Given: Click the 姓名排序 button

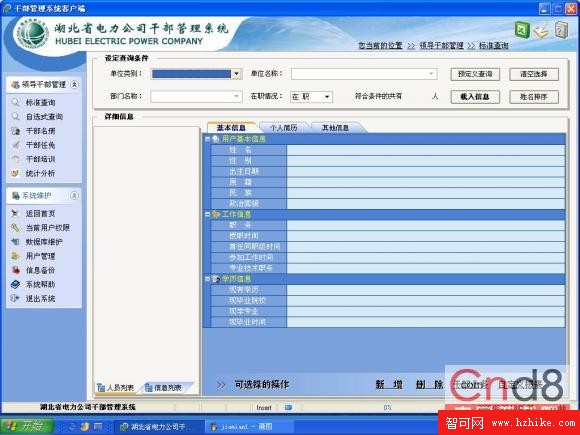Looking at the screenshot, I should 534,97.
